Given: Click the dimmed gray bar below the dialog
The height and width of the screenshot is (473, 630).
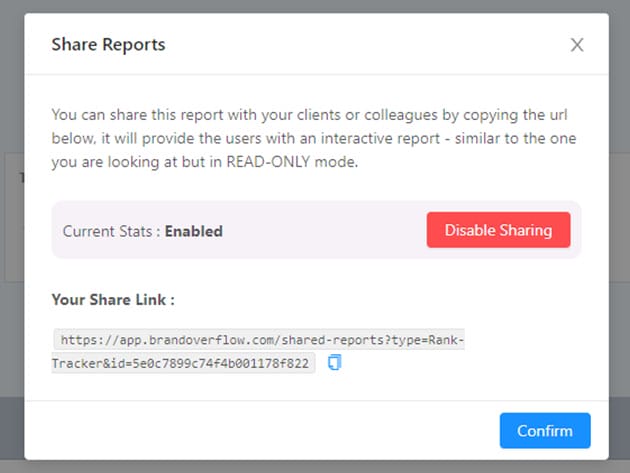Looking at the screenshot, I should point(315,467).
